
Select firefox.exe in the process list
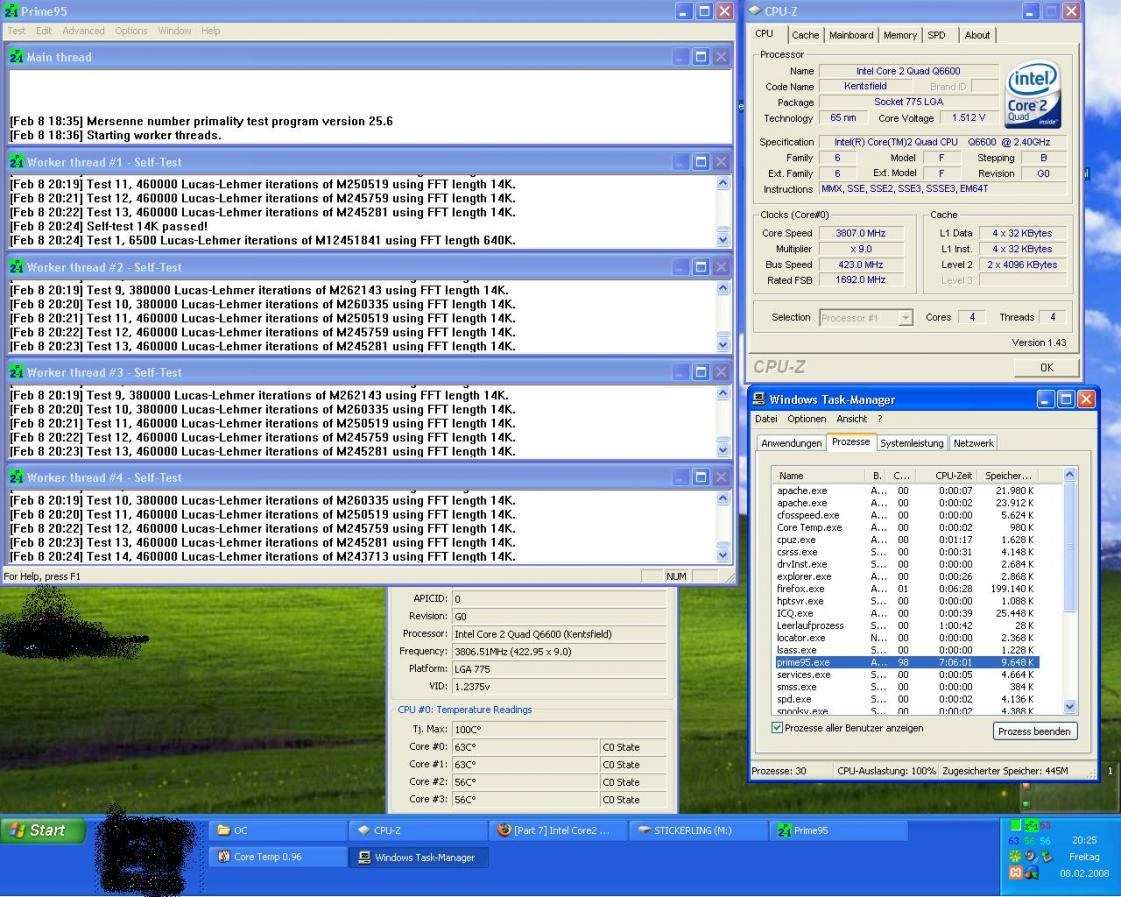[801, 589]
